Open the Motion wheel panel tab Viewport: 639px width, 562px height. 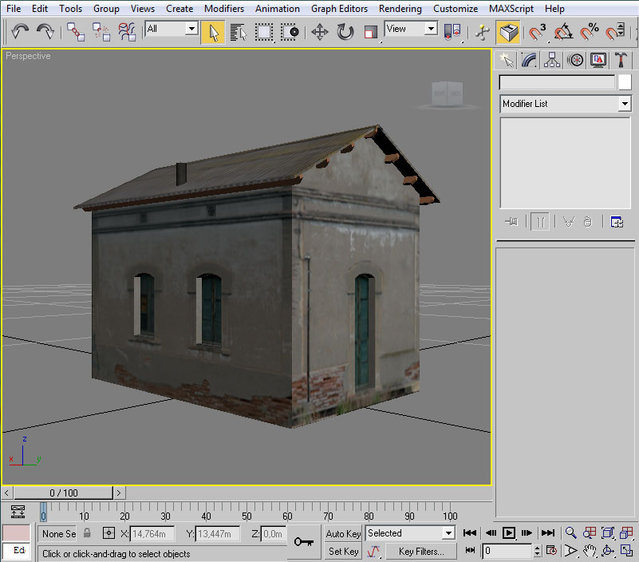point(575,60)
